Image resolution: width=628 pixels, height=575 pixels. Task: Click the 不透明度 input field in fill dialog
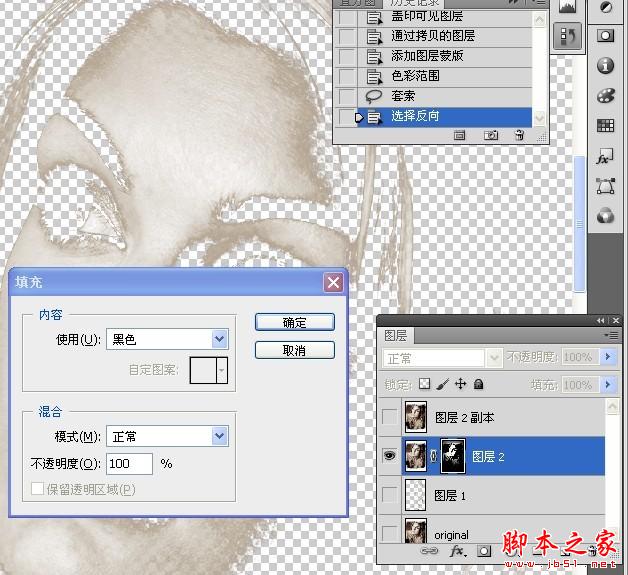129,464
